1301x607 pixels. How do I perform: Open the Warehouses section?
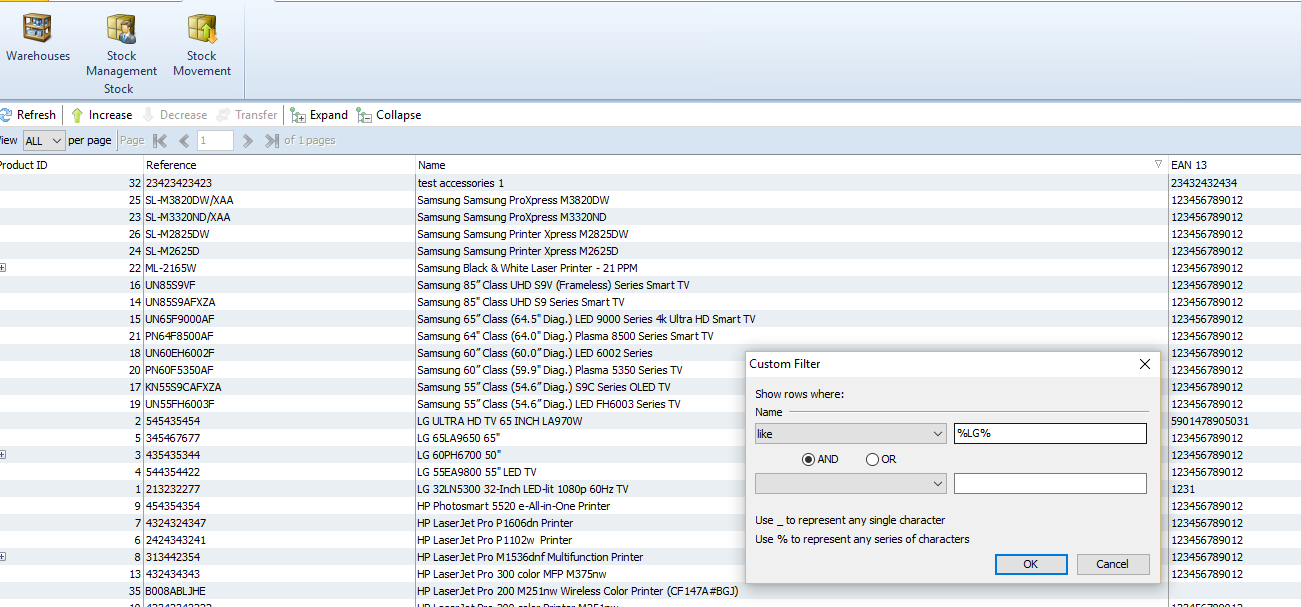pos(38,39)
